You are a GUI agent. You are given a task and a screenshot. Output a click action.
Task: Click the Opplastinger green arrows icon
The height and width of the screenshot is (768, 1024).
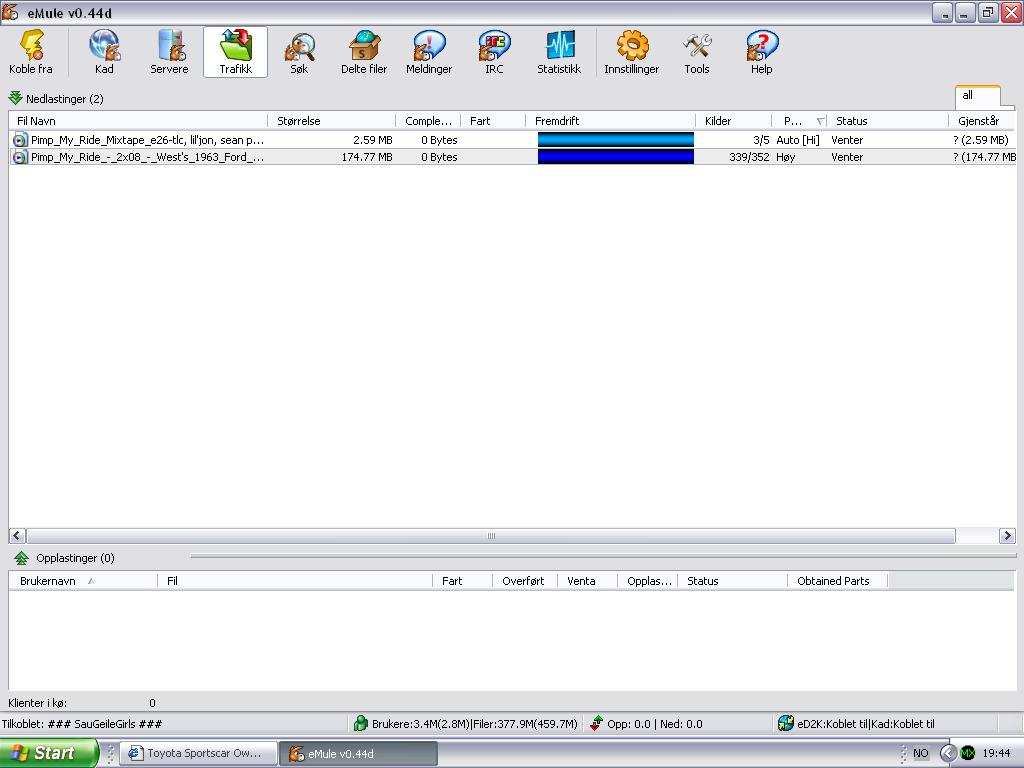22,558
